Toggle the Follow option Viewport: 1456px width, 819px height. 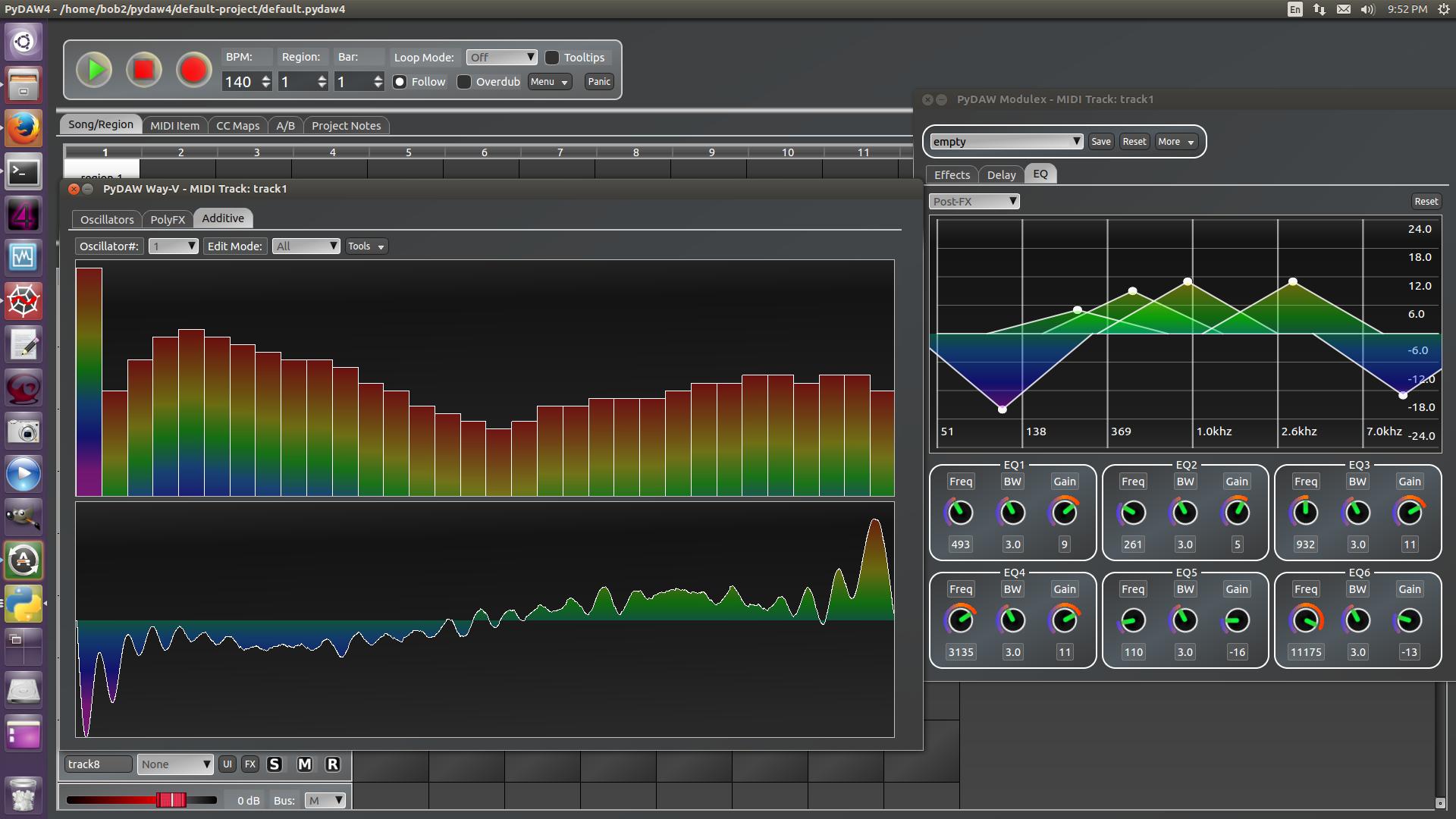400,82
